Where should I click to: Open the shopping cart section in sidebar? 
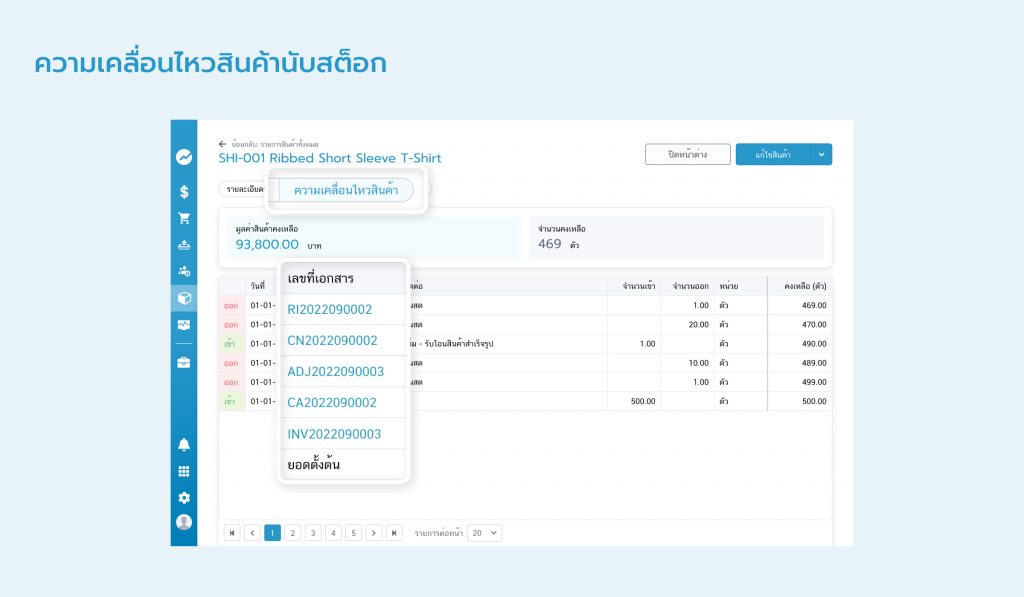184,217
